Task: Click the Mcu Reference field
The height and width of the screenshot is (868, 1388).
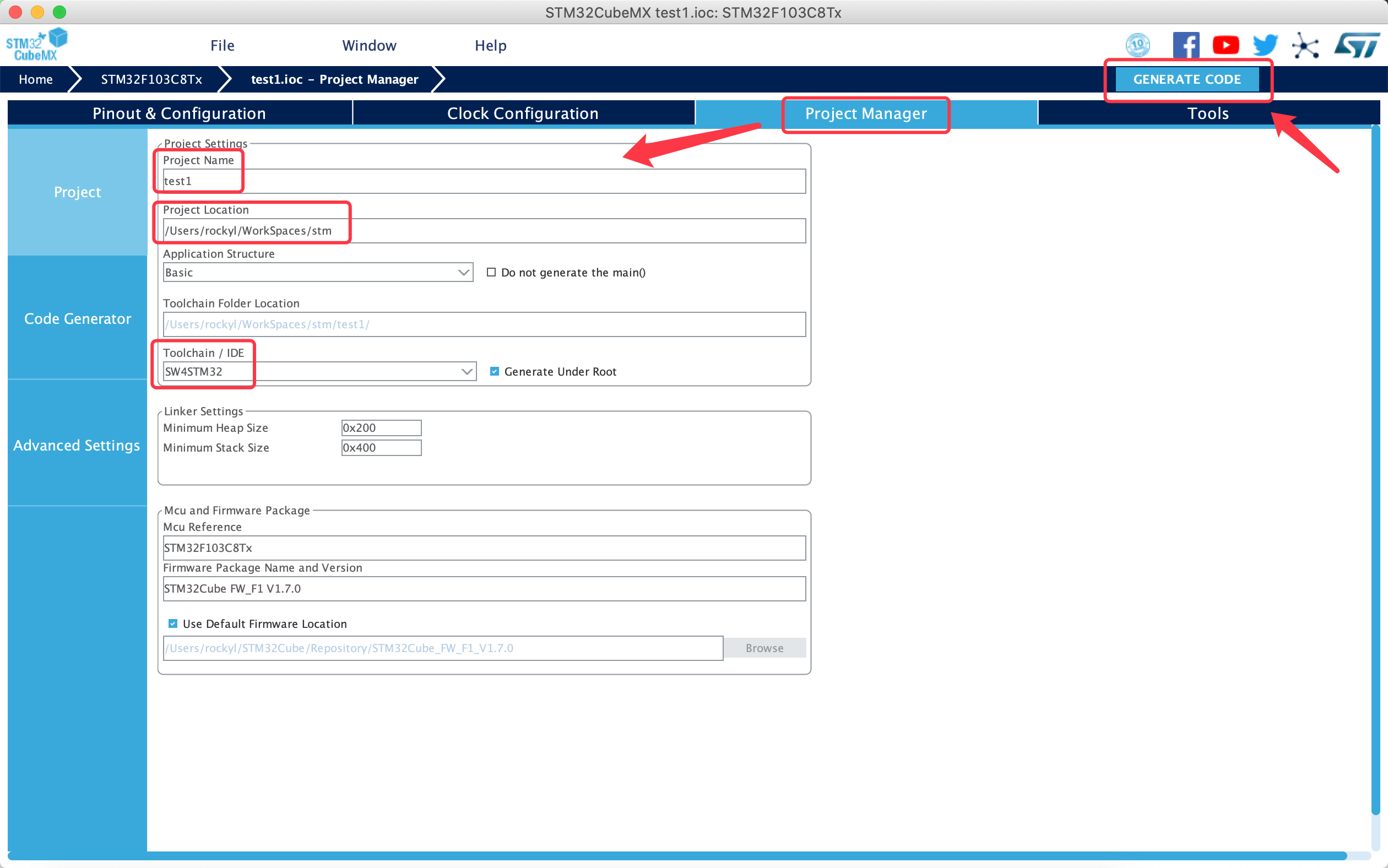Action: pyautogui.click(x=485, y=548)
